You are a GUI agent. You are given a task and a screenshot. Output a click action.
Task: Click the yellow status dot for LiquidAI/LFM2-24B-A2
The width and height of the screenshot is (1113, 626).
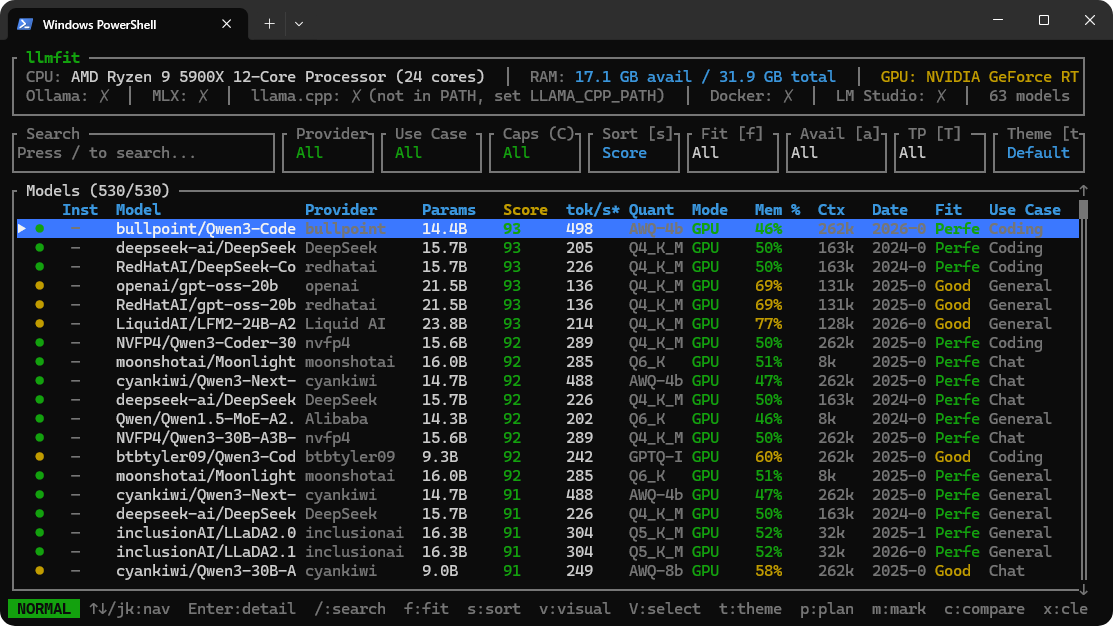[x=40, y=324]
